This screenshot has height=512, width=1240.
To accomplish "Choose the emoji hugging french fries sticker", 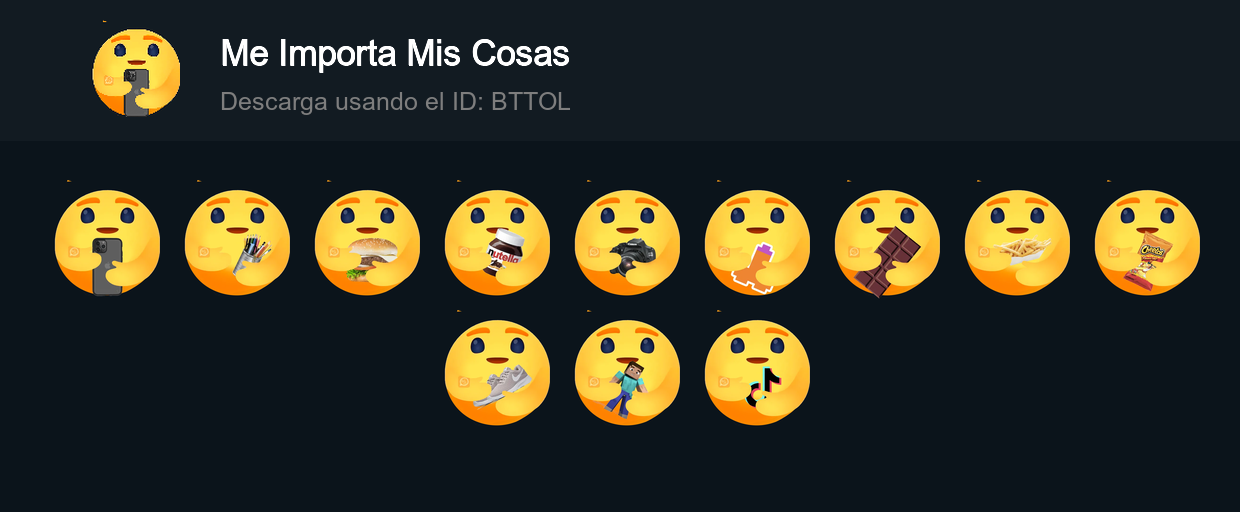I will coord(1017,243).
